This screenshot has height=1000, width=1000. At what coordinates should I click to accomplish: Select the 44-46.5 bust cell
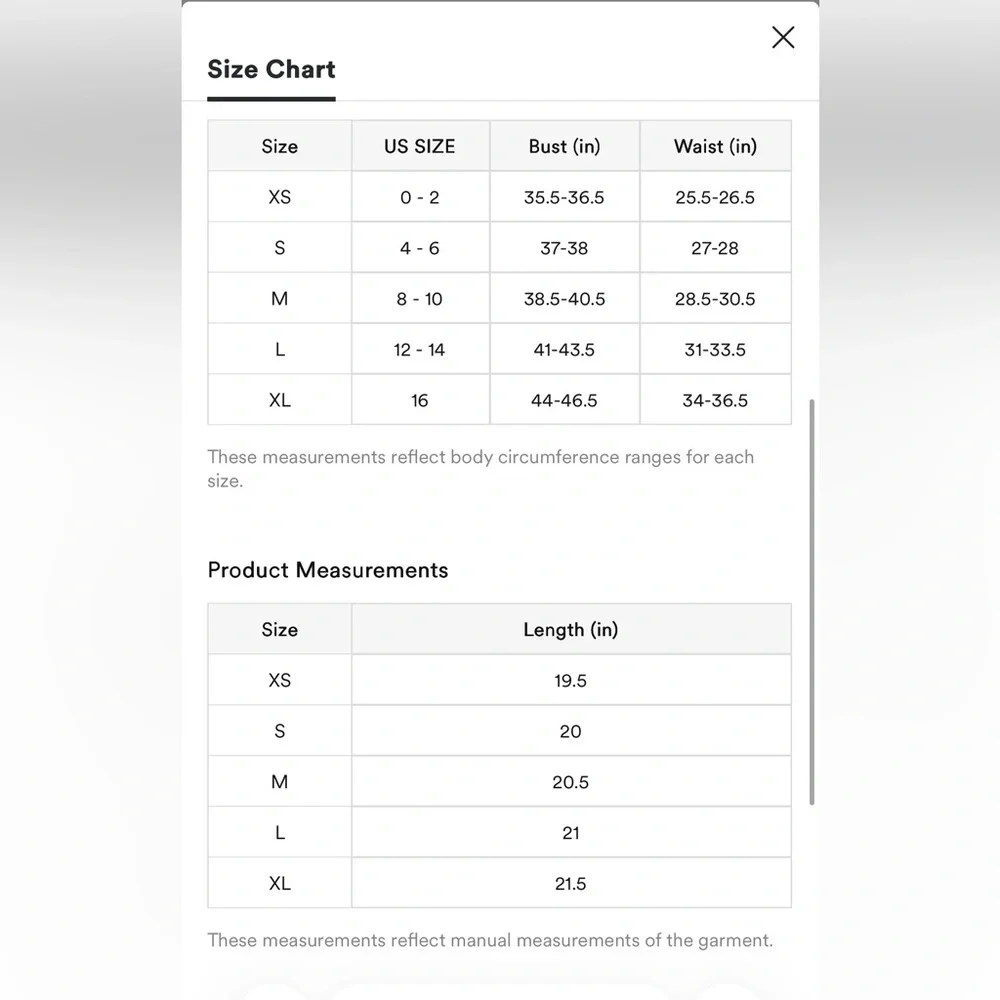(564, 401)
